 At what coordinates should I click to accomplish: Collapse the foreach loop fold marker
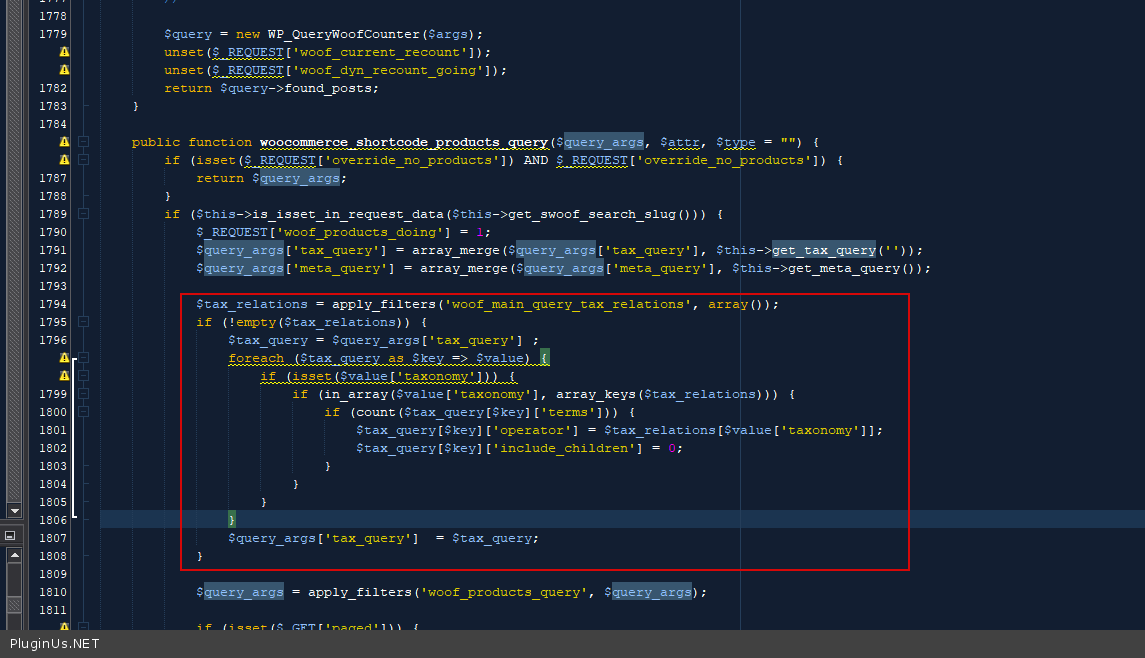point(84,358)
